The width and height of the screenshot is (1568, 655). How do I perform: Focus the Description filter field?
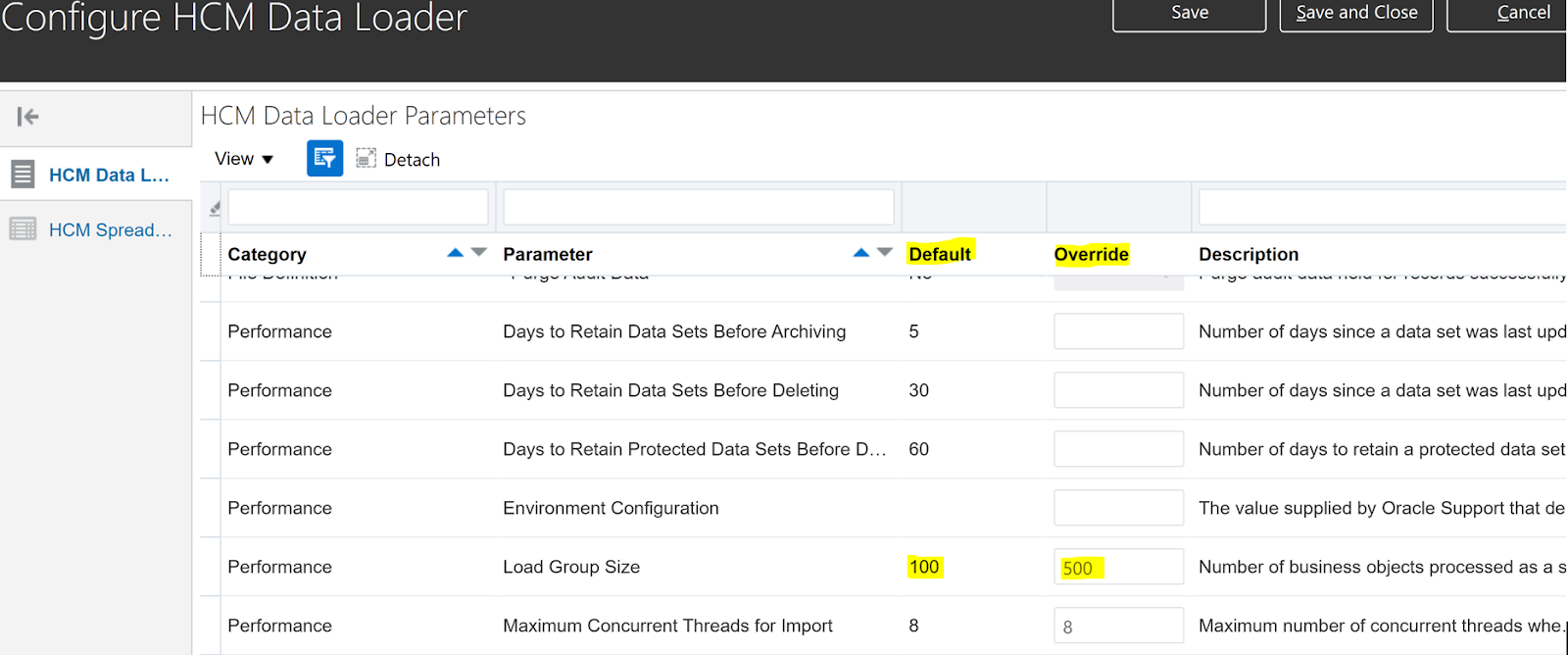pyautogui.click(x=1383, y=207)
